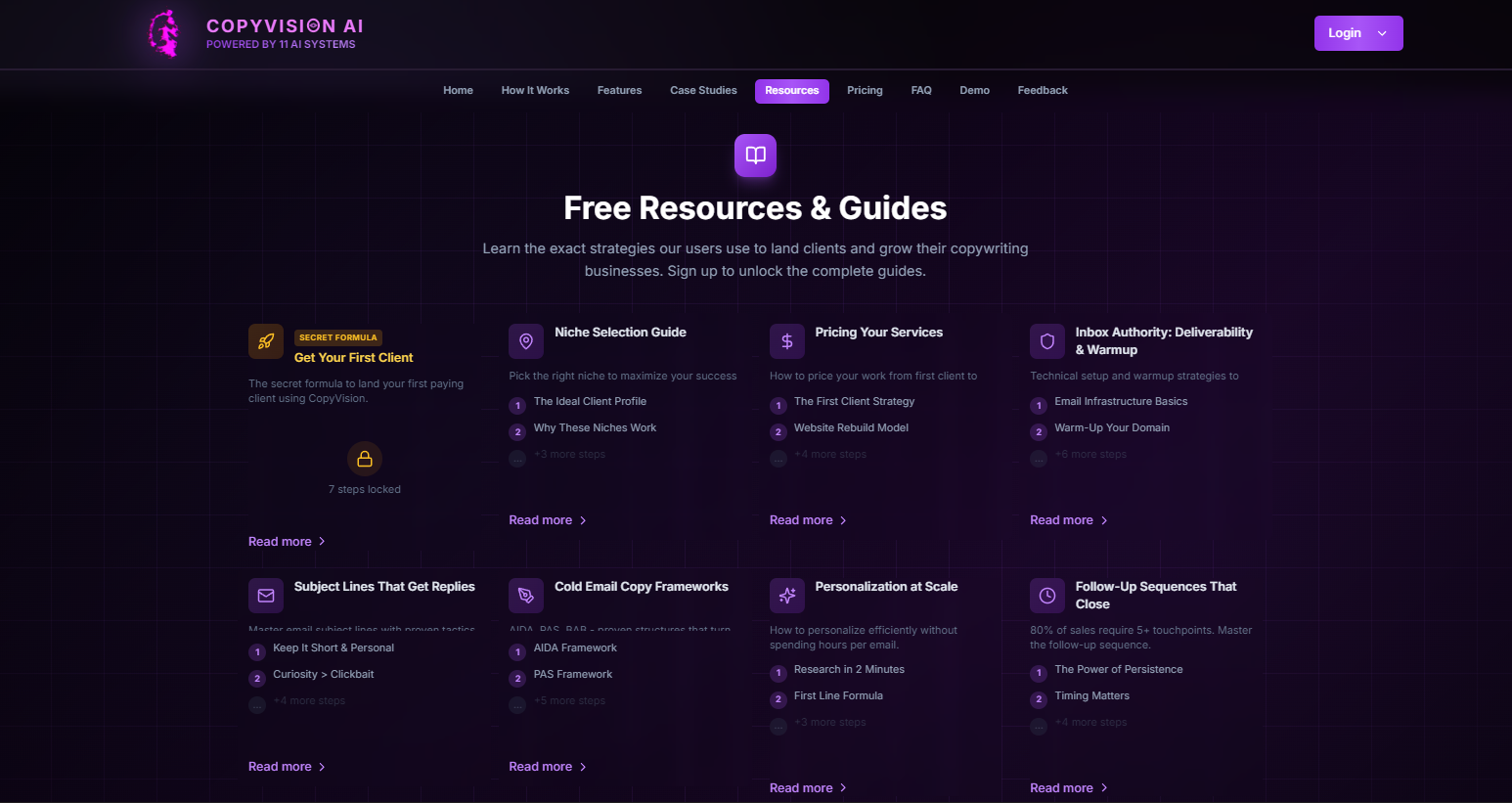Click the Personalization at Scale title
This screenshot has height=803, width=1512.
(886, 587)
